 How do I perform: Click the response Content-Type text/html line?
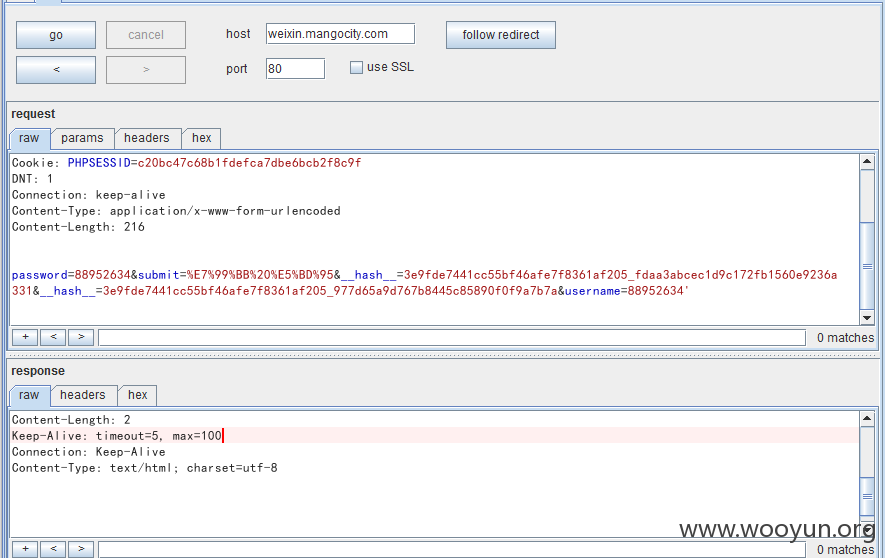(144, 468)
